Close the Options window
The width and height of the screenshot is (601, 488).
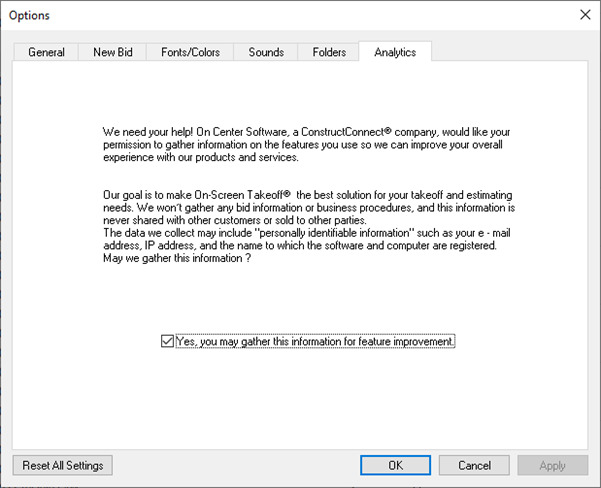click(x=585, y=15)
